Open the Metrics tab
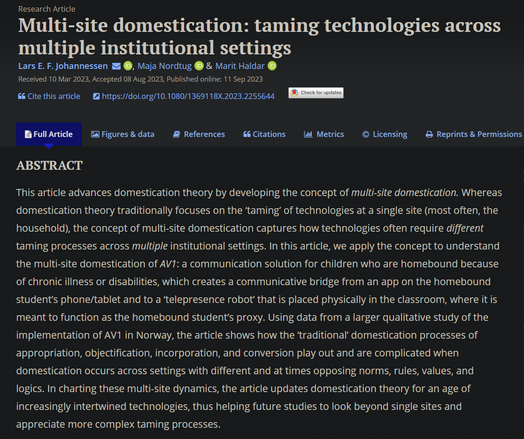This screenshot has height=439, width=524. coord(324,134)
